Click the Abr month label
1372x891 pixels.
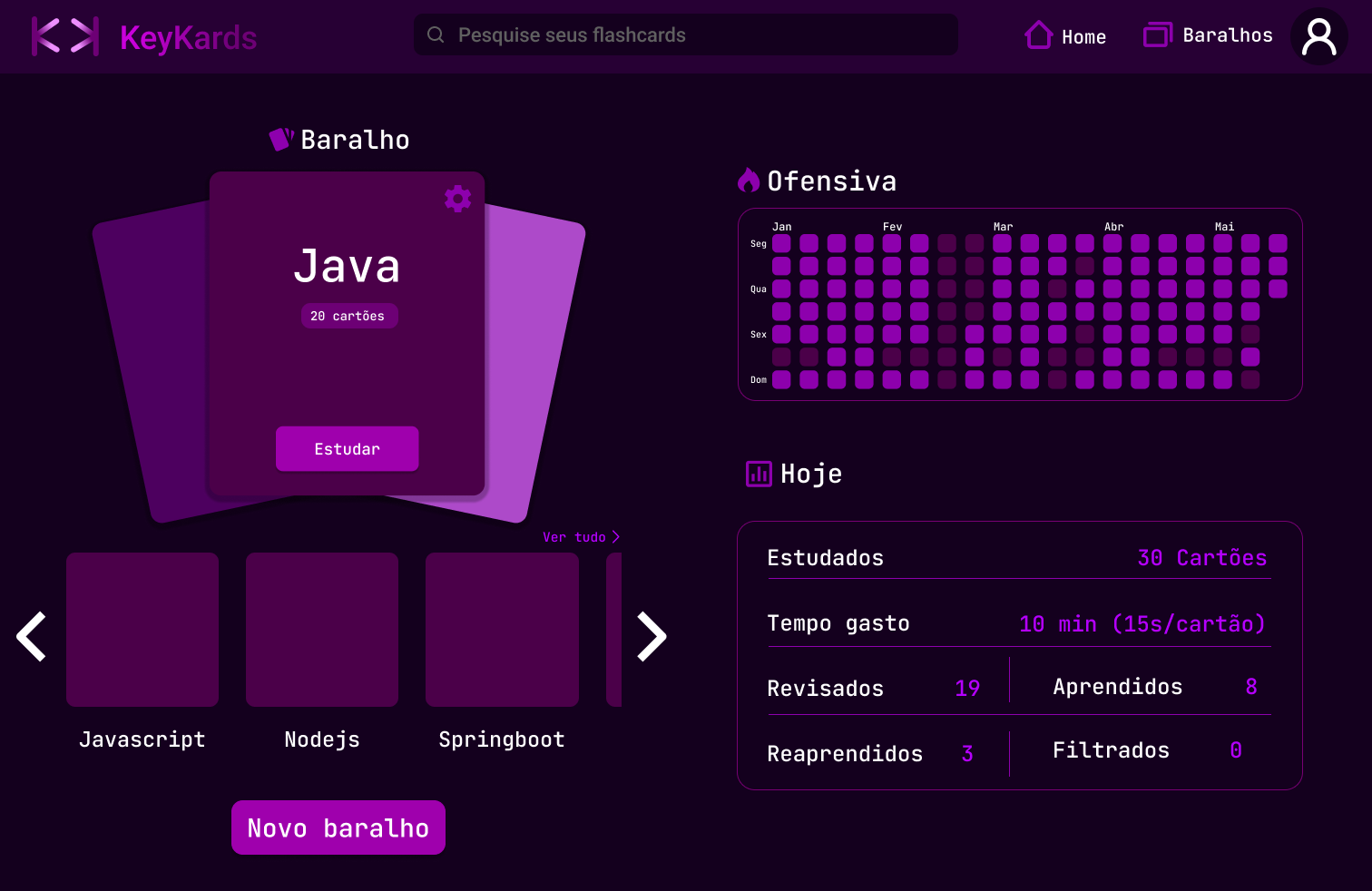[1114, 227]
